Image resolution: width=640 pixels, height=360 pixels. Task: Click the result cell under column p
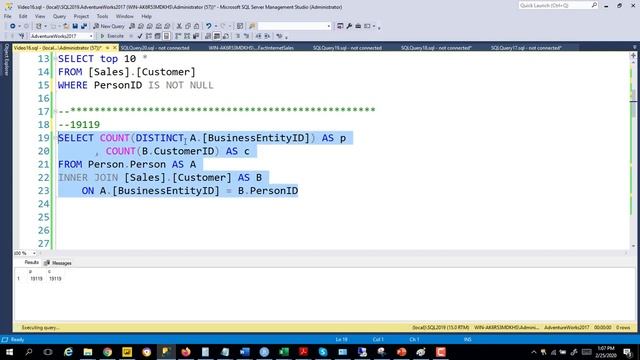(x=36, y=279)
